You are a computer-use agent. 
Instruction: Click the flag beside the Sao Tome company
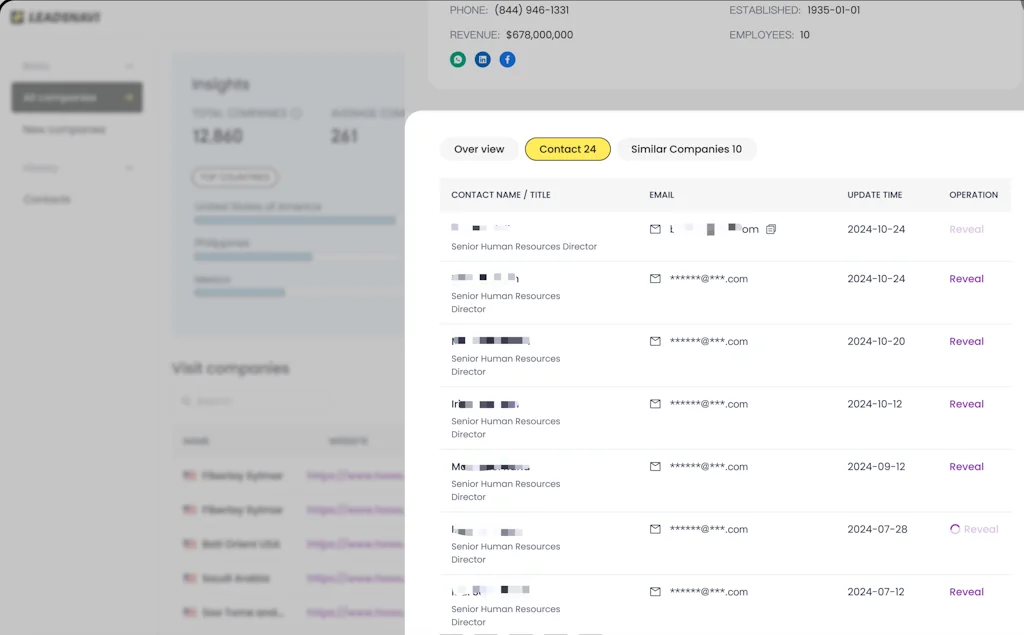[190, 612]
